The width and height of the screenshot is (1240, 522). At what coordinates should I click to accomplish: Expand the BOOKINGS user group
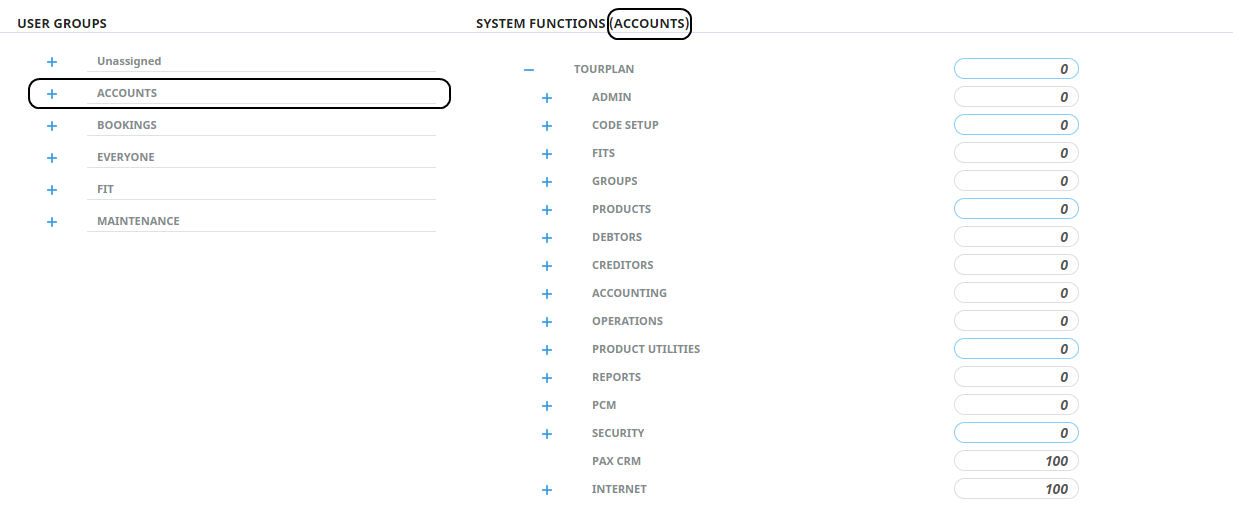52,126
